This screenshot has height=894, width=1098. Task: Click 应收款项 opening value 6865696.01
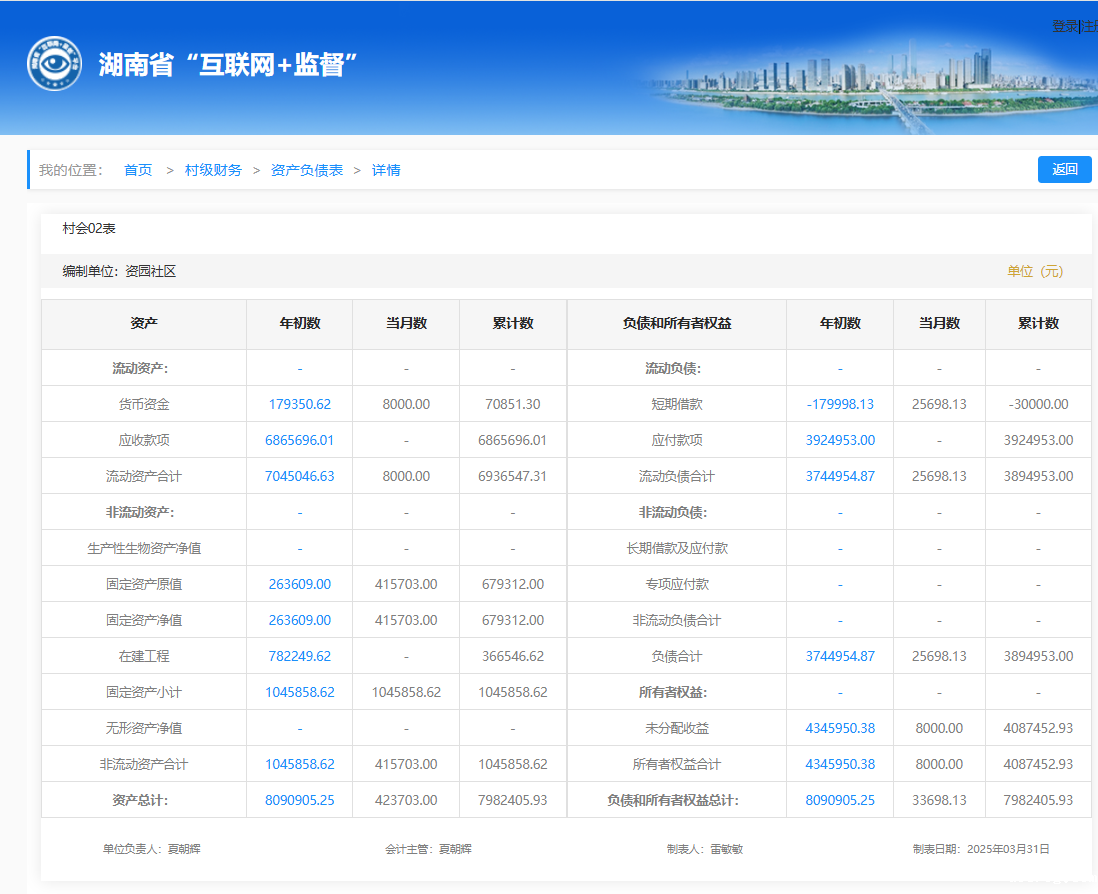[x=299, y=440]
